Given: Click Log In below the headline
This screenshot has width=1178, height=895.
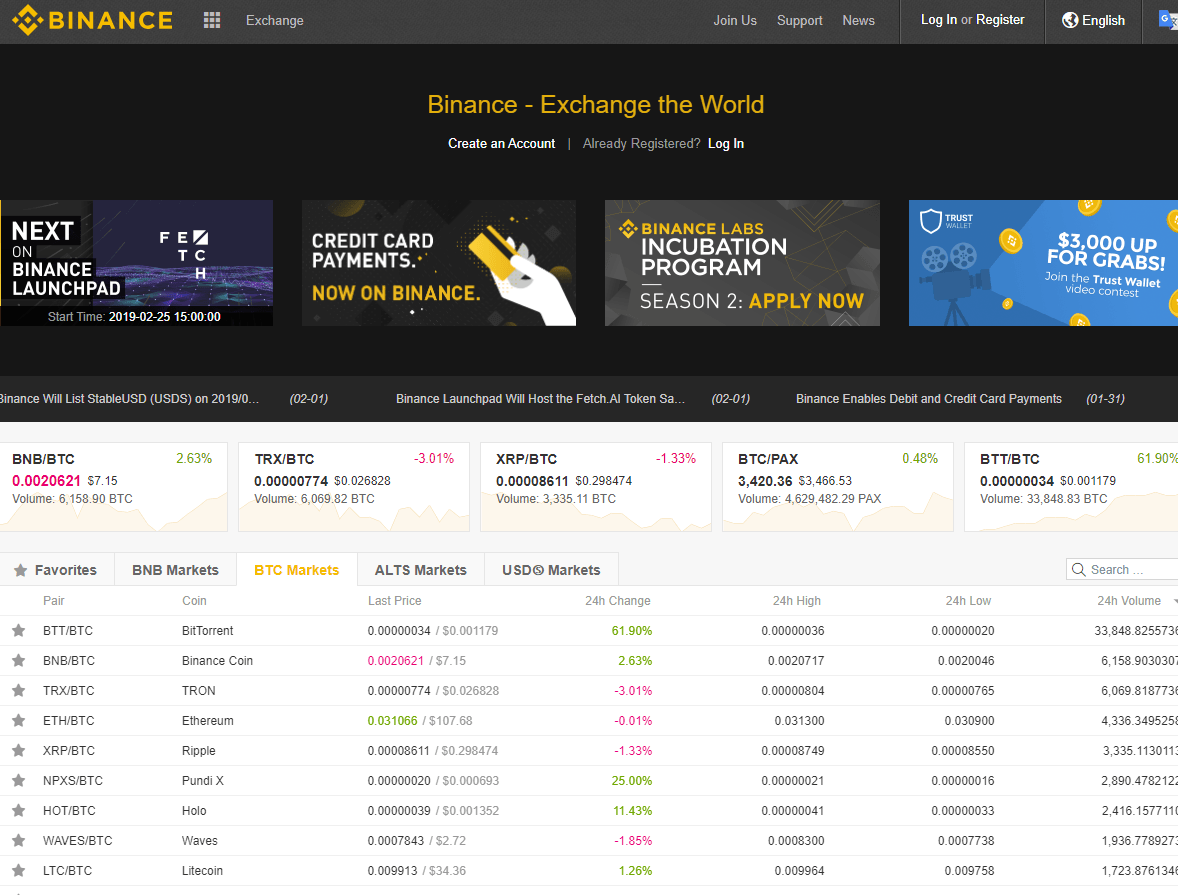Looking at the screenshot, I should [x=726, y=144].
